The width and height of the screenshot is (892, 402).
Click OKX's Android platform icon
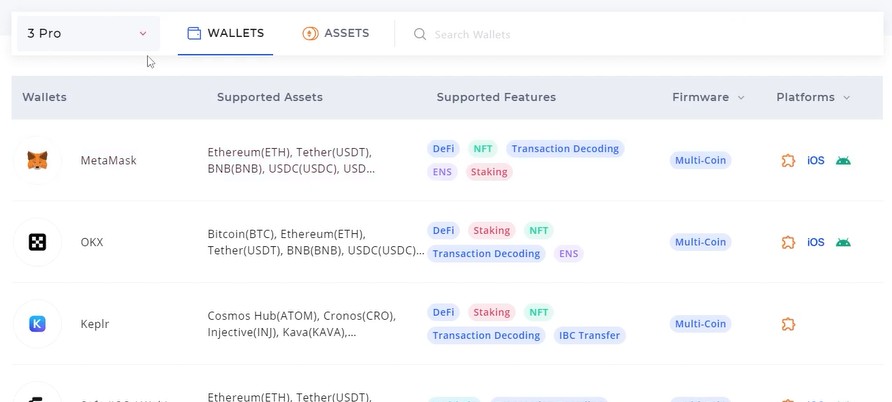[x=843, y=242]
